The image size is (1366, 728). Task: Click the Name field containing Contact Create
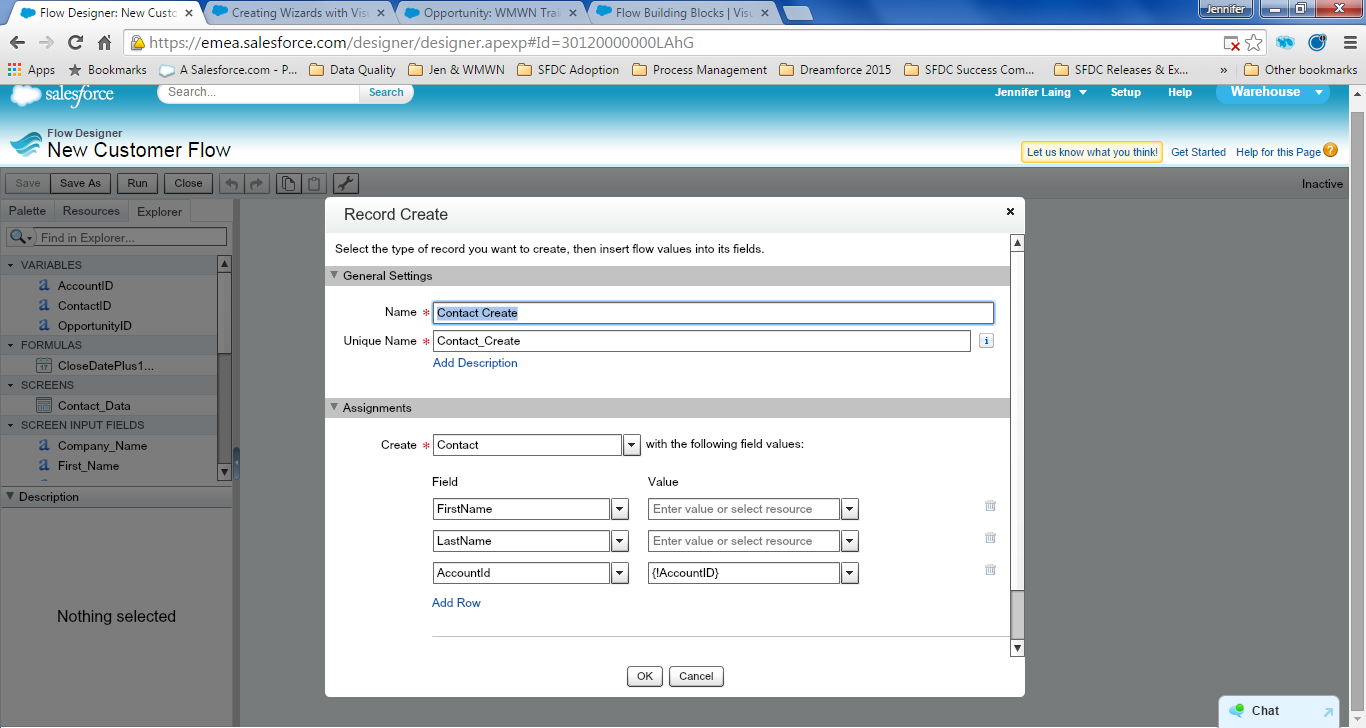coord(713,313)
